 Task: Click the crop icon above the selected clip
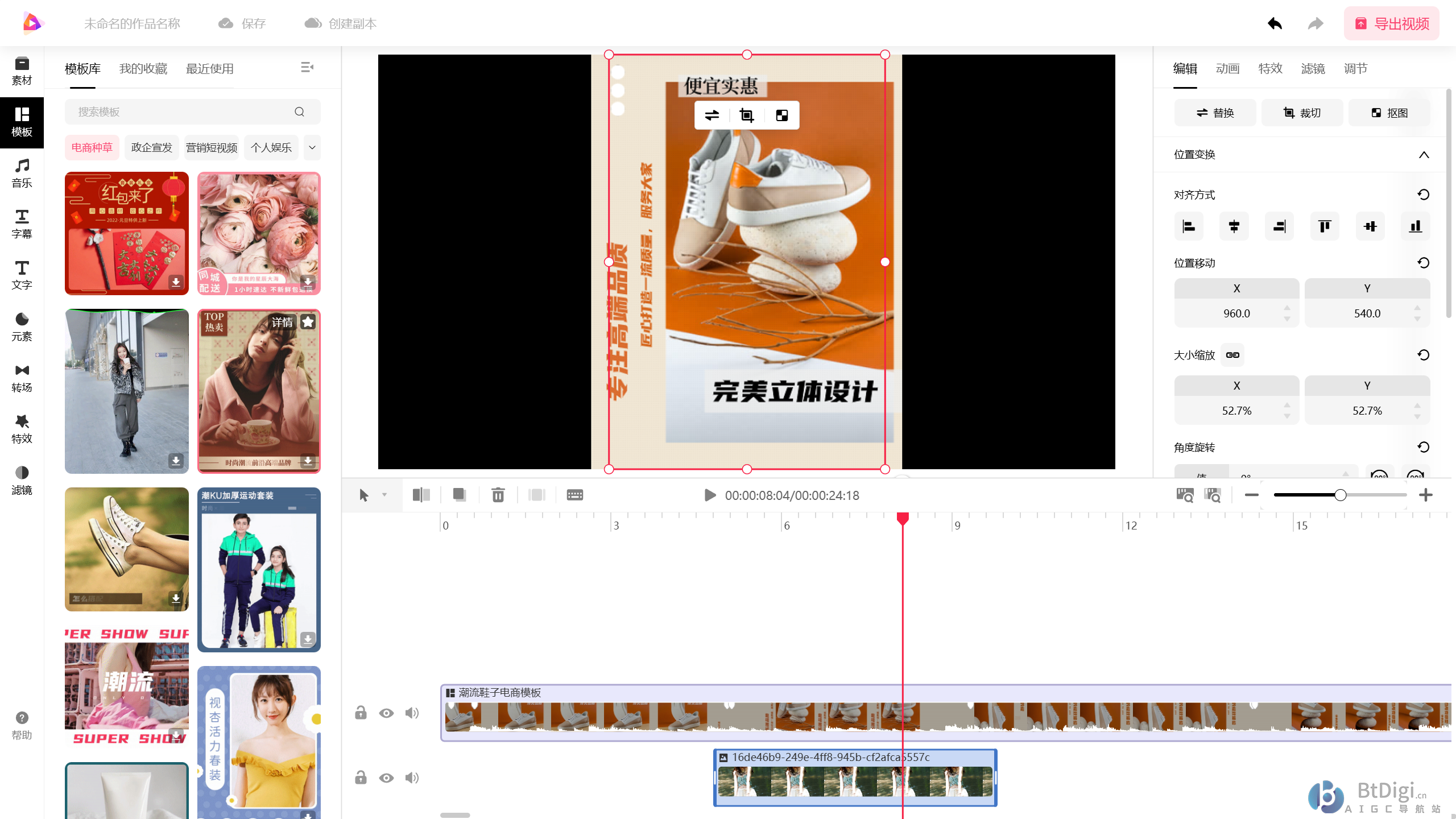(746, 115)
